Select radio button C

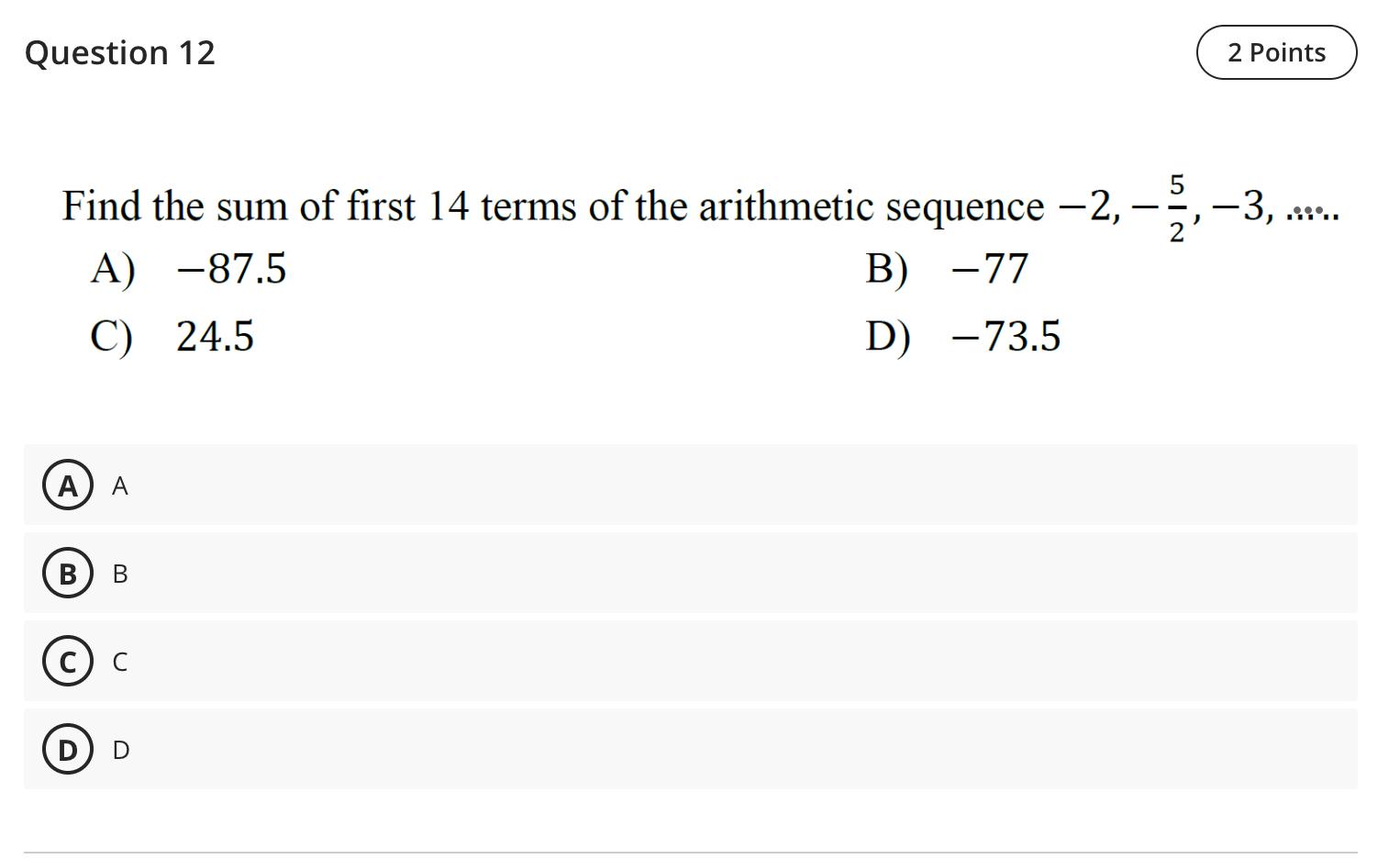pos(67,661)
